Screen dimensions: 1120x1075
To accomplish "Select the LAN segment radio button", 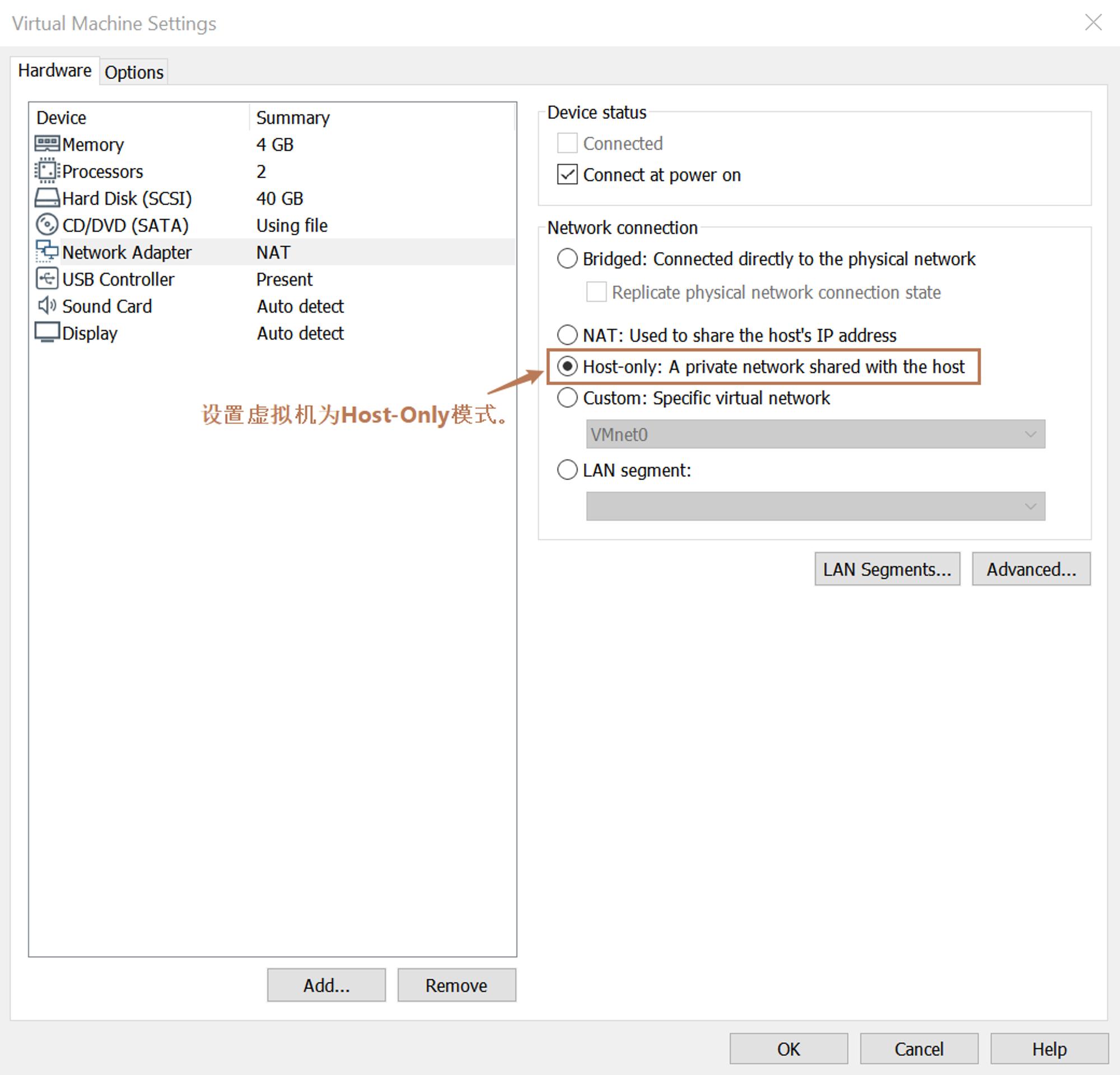I will 567,470.
